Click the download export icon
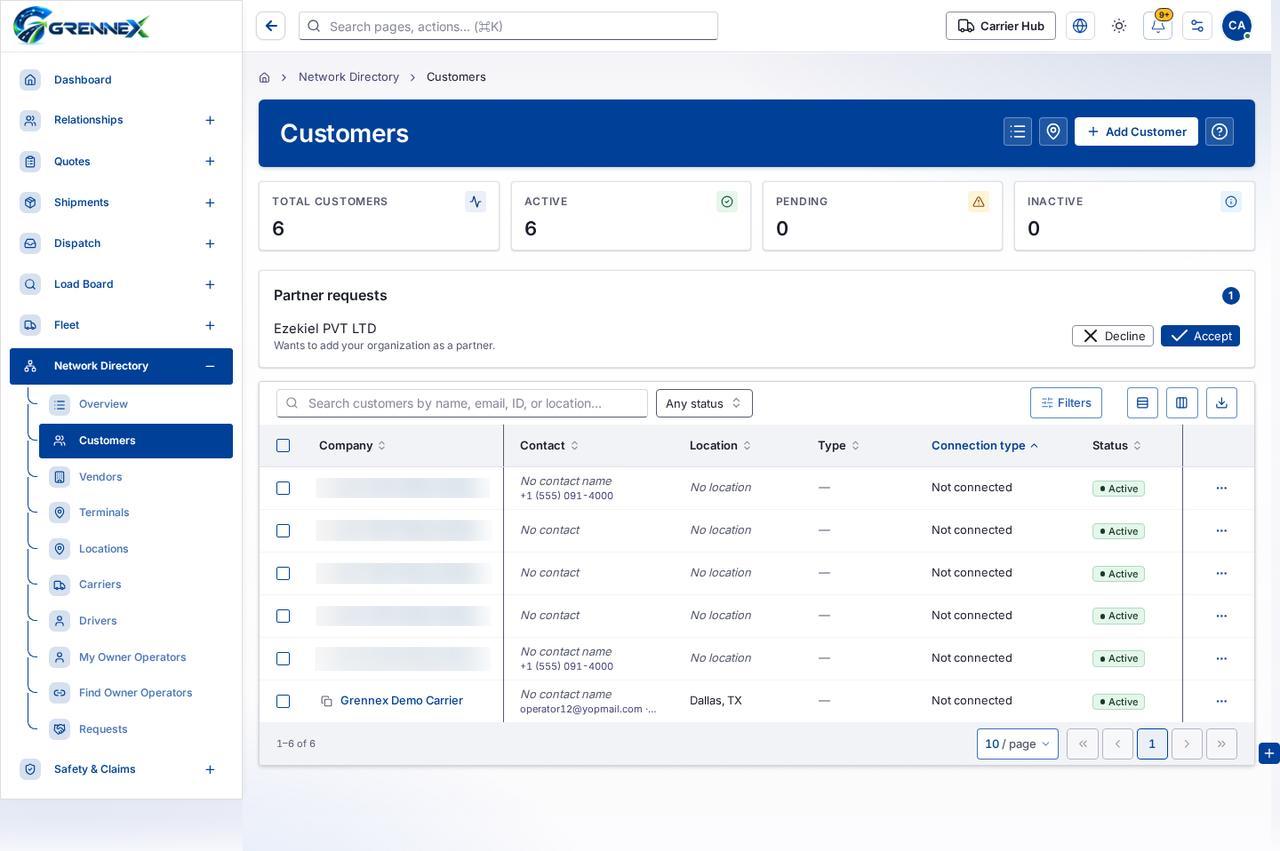1280x851 pixels. coord(1222,403)
